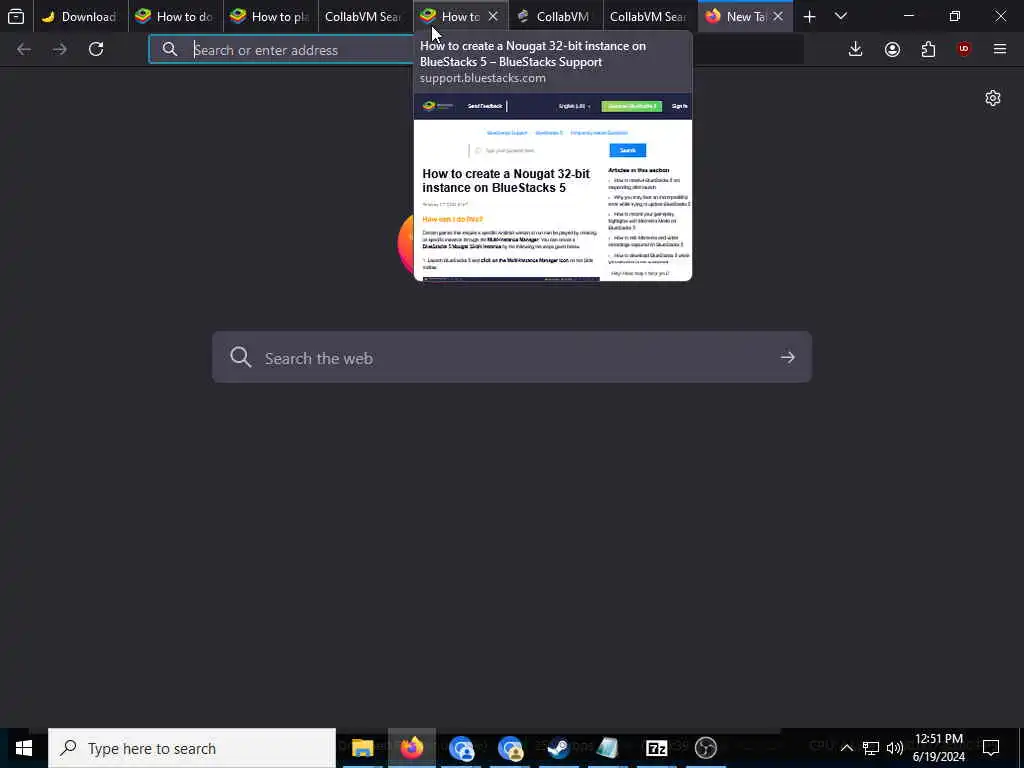Reload the current page

96,49
